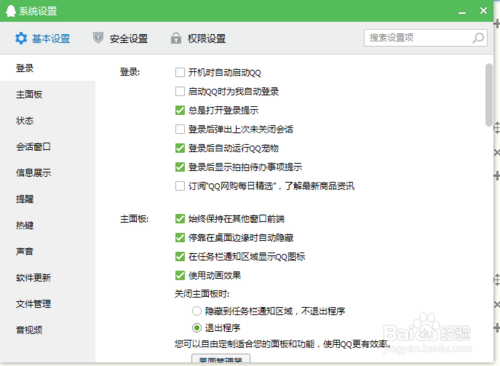Screen dimensions: 500x366
Task: Click the QQ penguin logo in title bar
Action: tap(11, 11)
